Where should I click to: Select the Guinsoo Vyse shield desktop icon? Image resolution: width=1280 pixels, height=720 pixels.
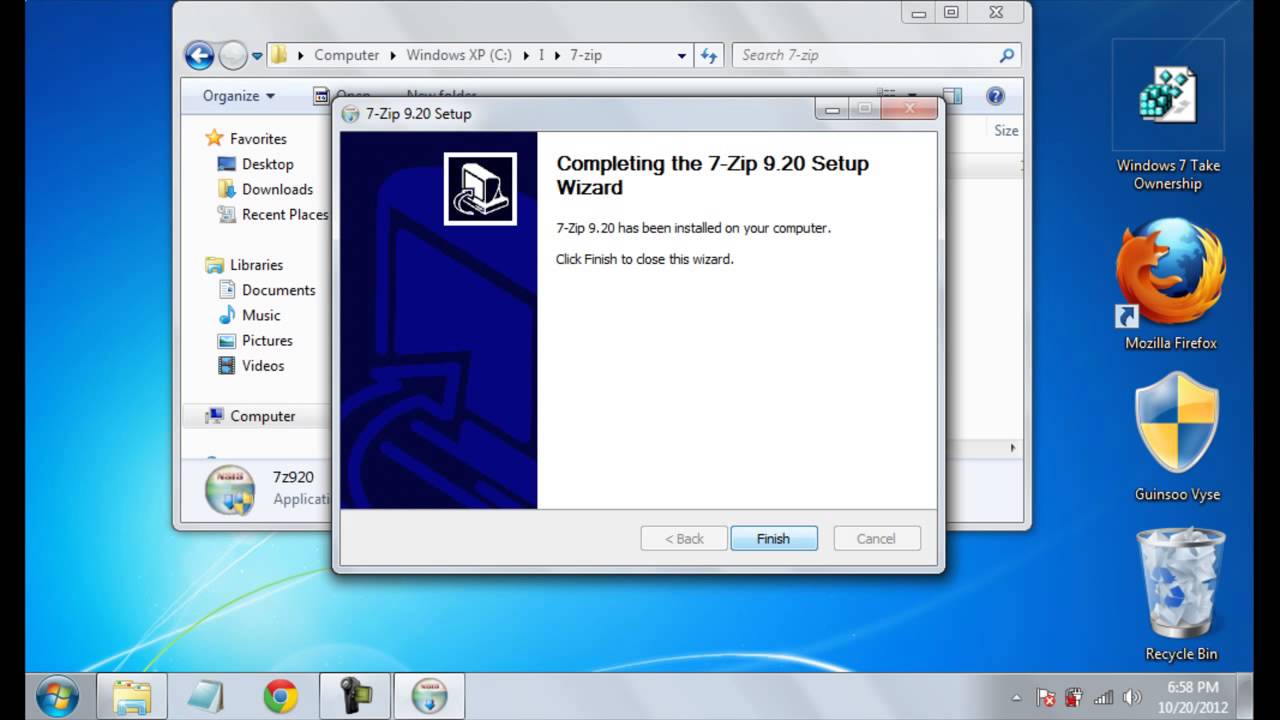click(x=1177, y=437)
